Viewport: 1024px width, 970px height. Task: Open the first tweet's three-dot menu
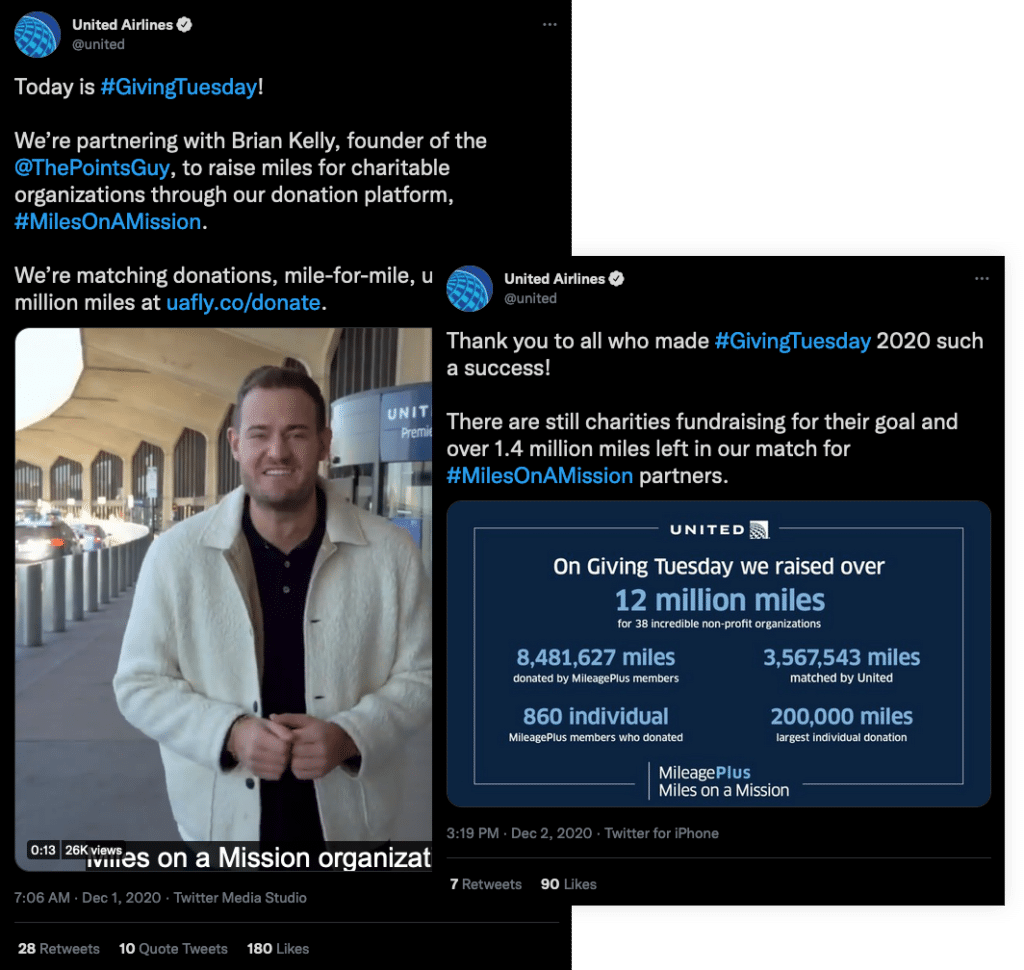tap(549, 25)
